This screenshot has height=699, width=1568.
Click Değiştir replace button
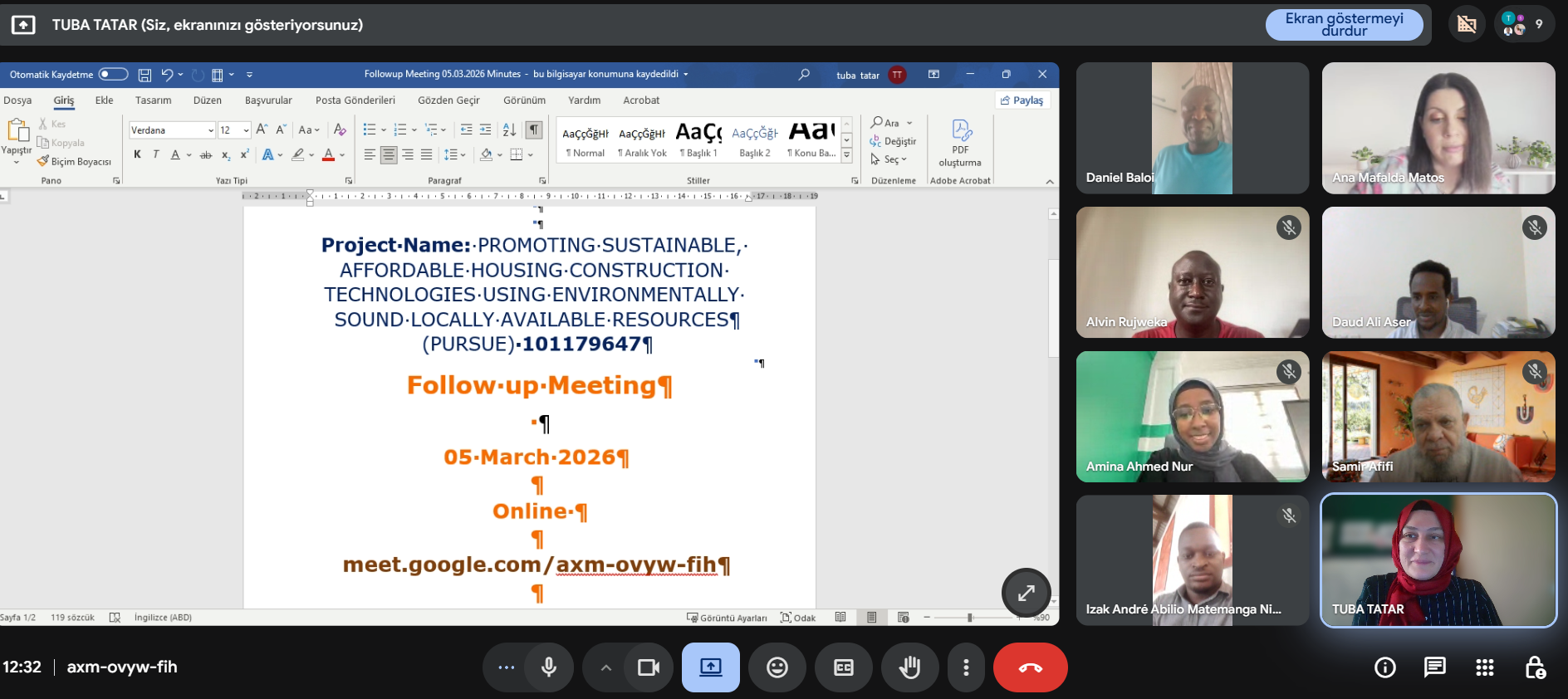894,141
